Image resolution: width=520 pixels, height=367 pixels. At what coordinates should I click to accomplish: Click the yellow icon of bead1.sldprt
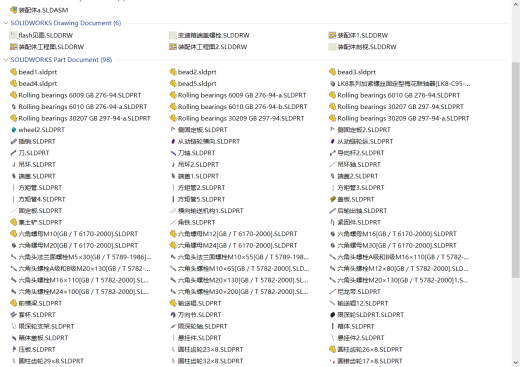click(x=13, y=72)
